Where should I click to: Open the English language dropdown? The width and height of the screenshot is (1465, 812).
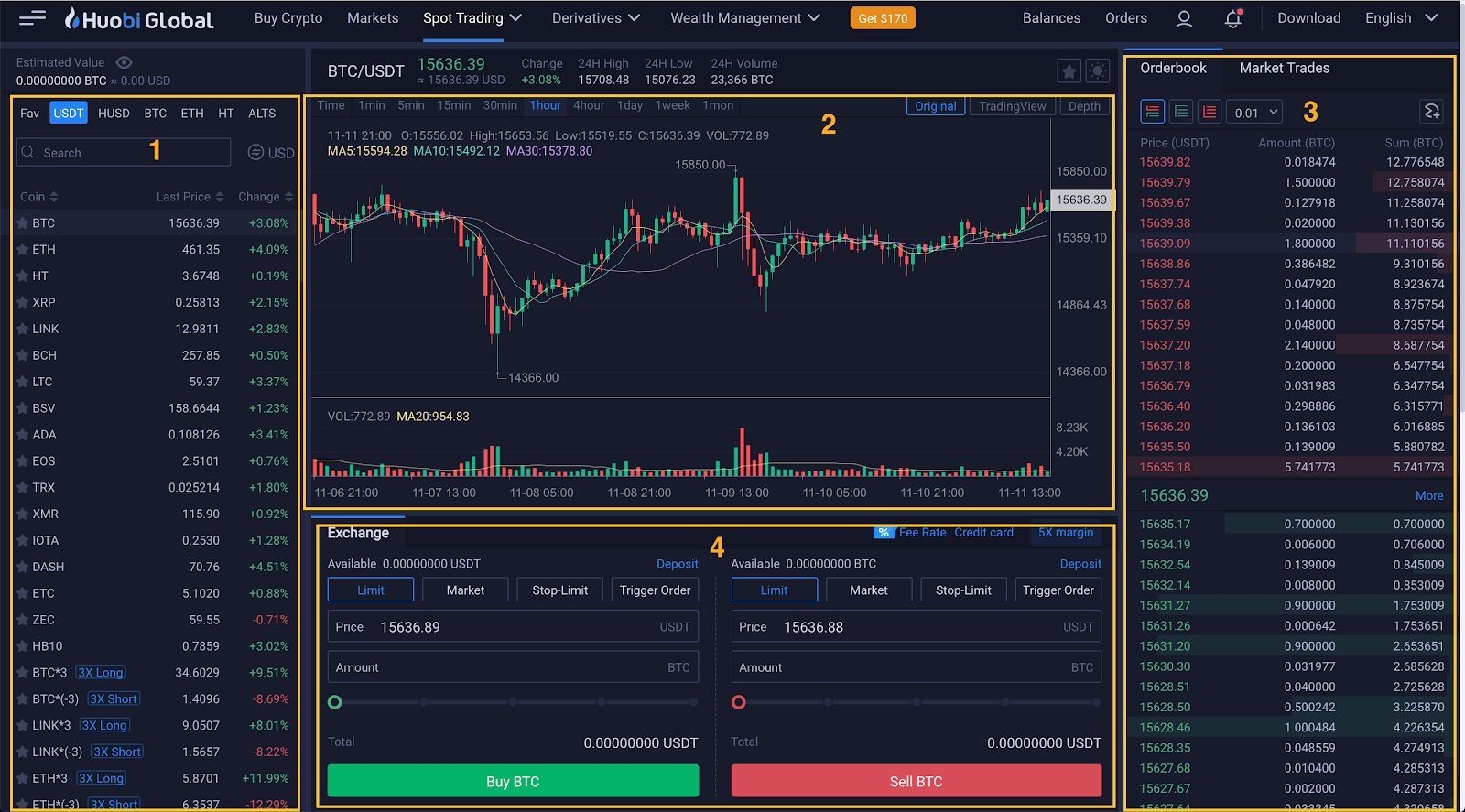(1402, 18)
